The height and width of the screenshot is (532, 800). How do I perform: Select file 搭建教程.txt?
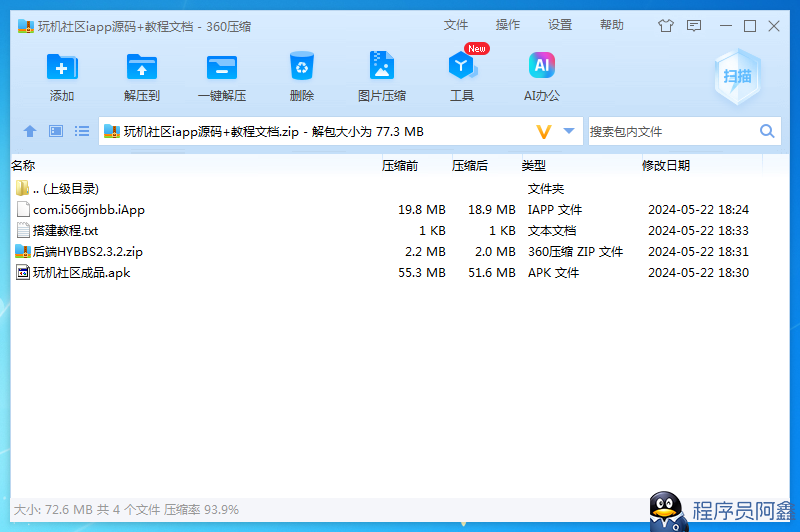coord(65,231)
